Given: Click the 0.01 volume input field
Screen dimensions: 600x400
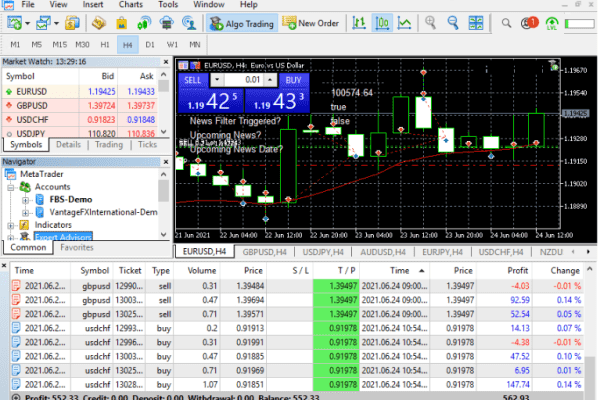Looking at the screenshot, I should point(244,80).
